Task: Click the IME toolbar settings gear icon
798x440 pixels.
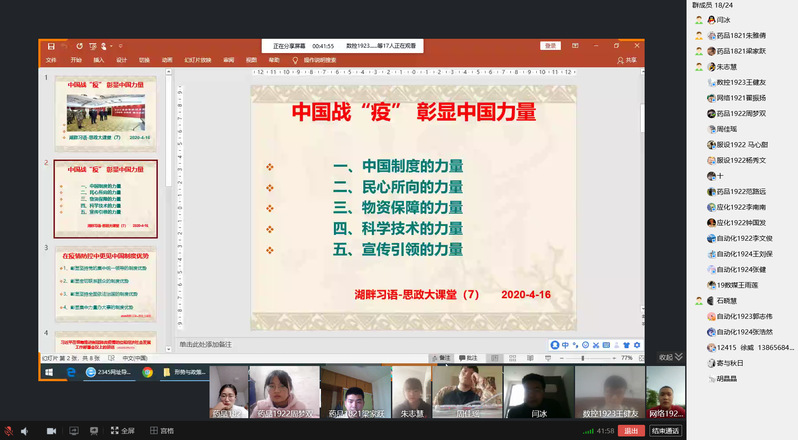Action: click(637, 345)
